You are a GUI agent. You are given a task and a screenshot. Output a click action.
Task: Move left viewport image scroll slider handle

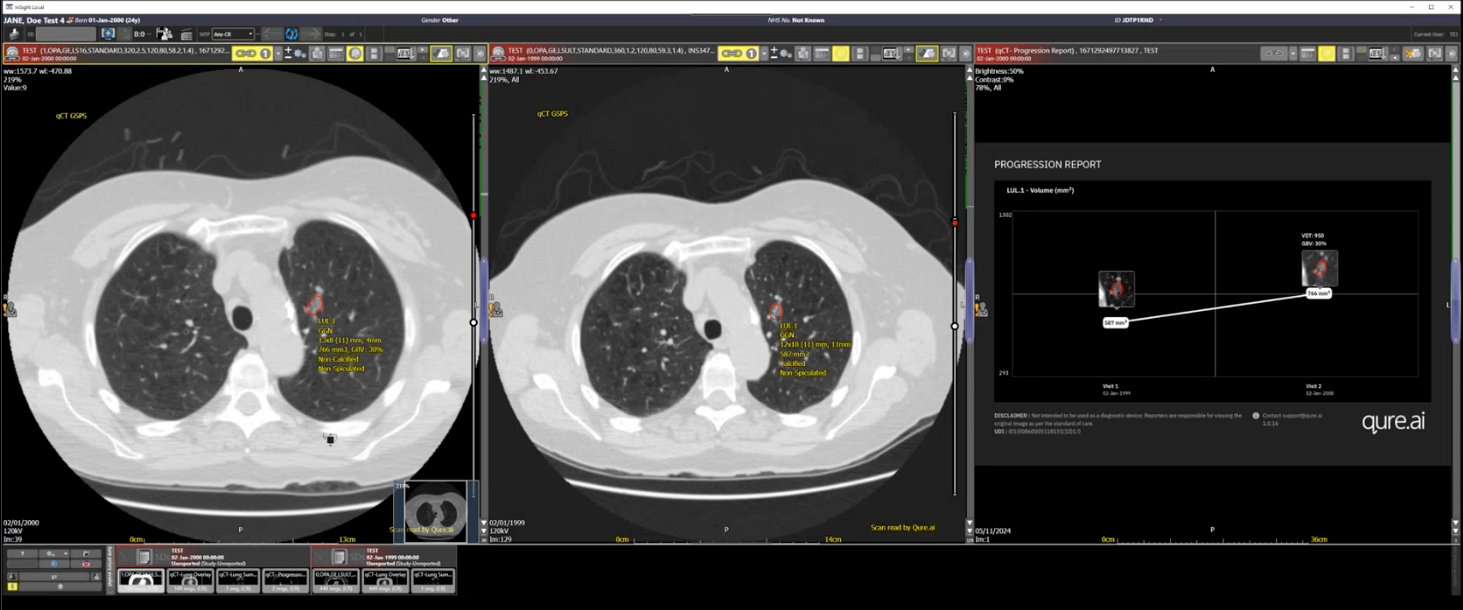point(474,322)
